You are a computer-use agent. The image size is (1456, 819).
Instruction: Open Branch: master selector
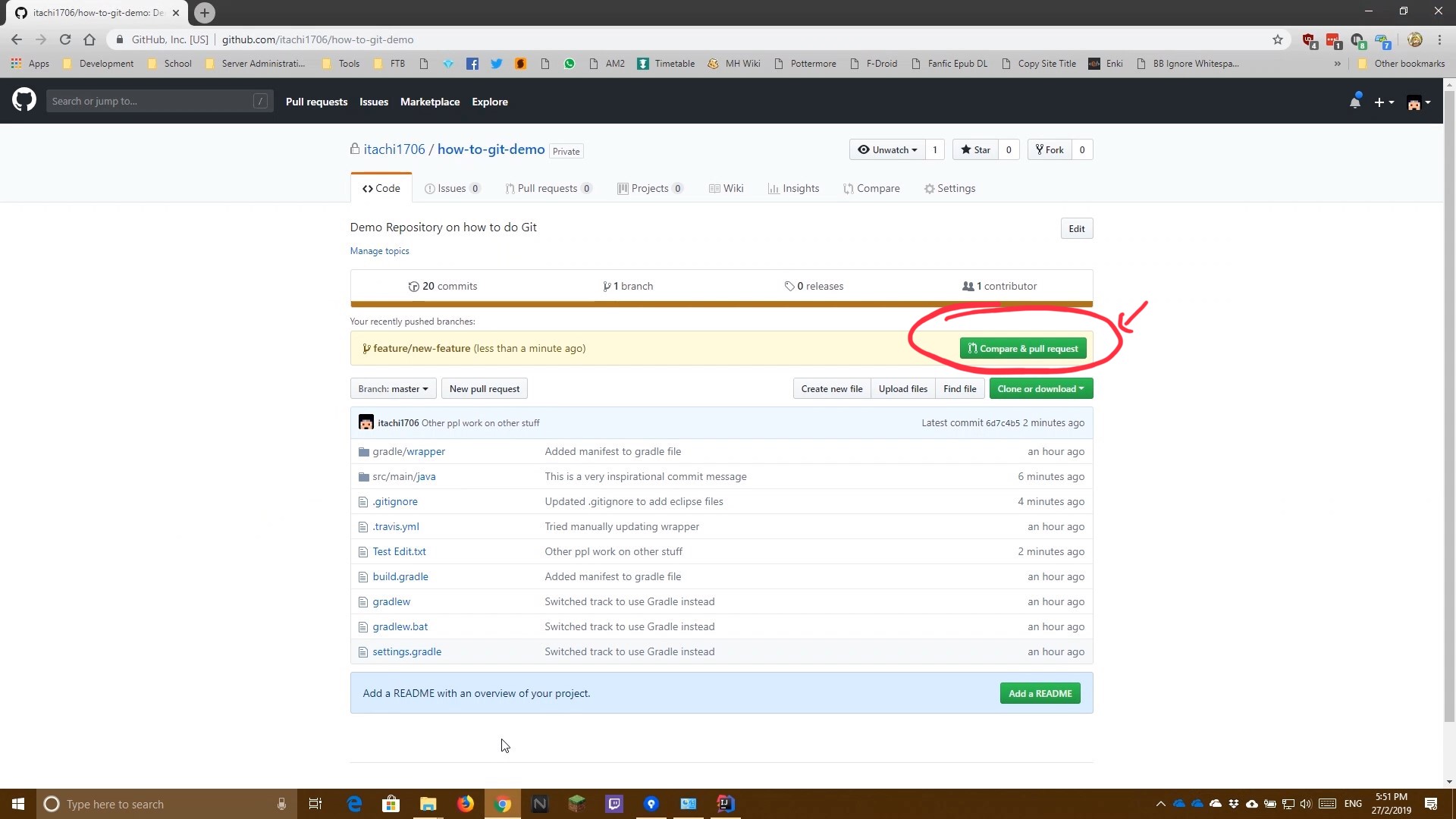click(393, 389)
